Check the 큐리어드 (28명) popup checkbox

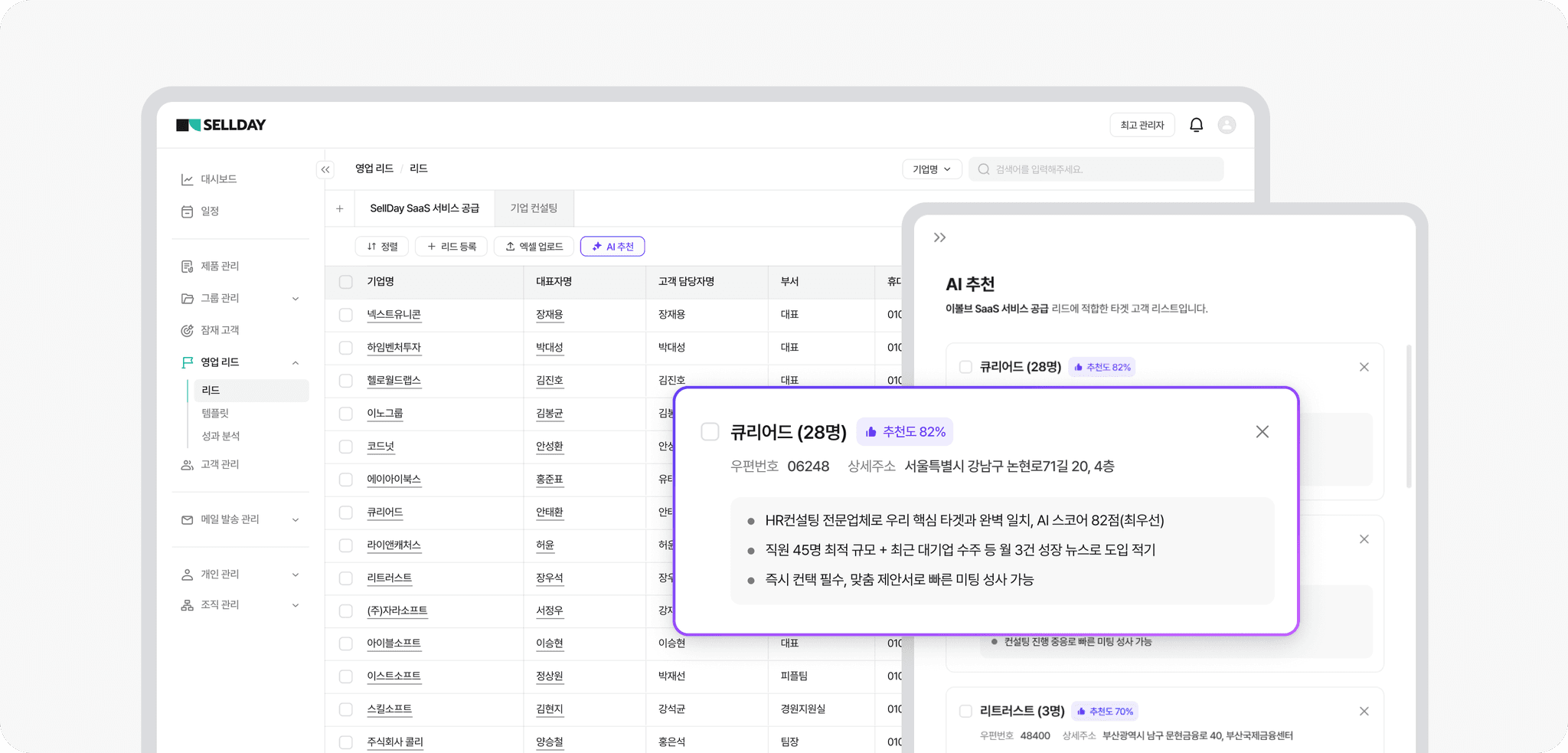710,432
